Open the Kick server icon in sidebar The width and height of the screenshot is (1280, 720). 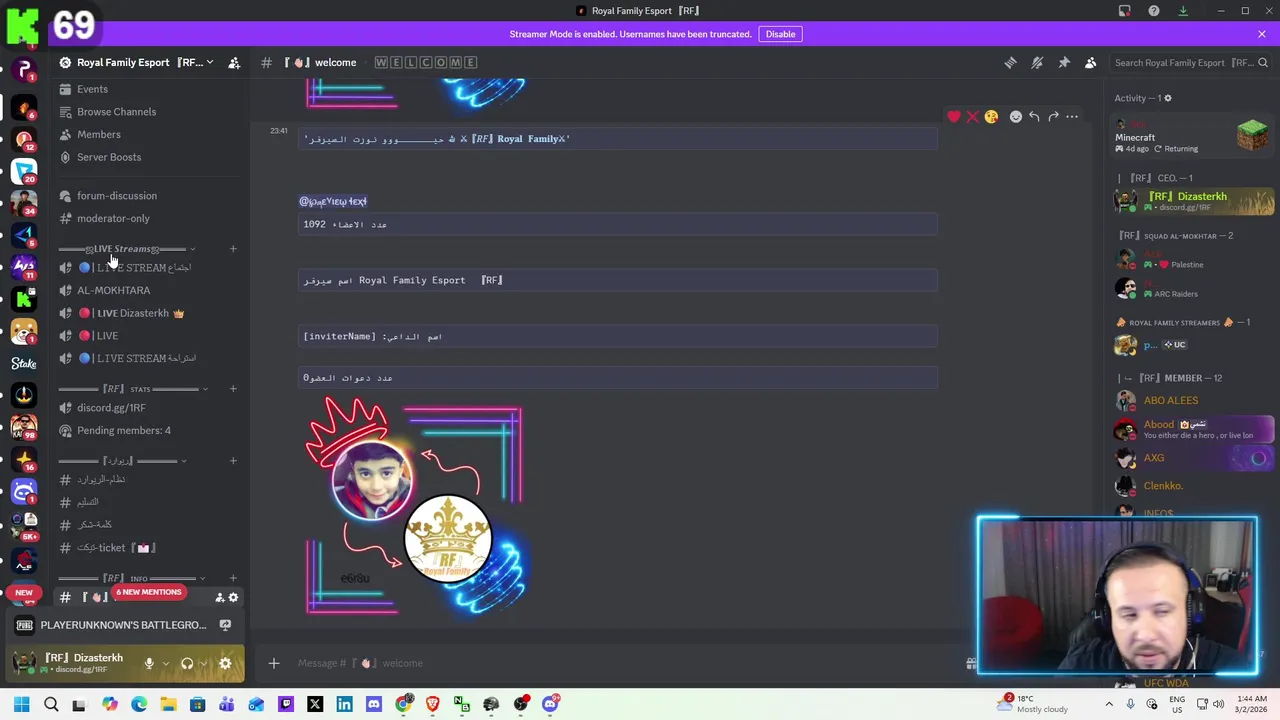(x=24, y=298)
